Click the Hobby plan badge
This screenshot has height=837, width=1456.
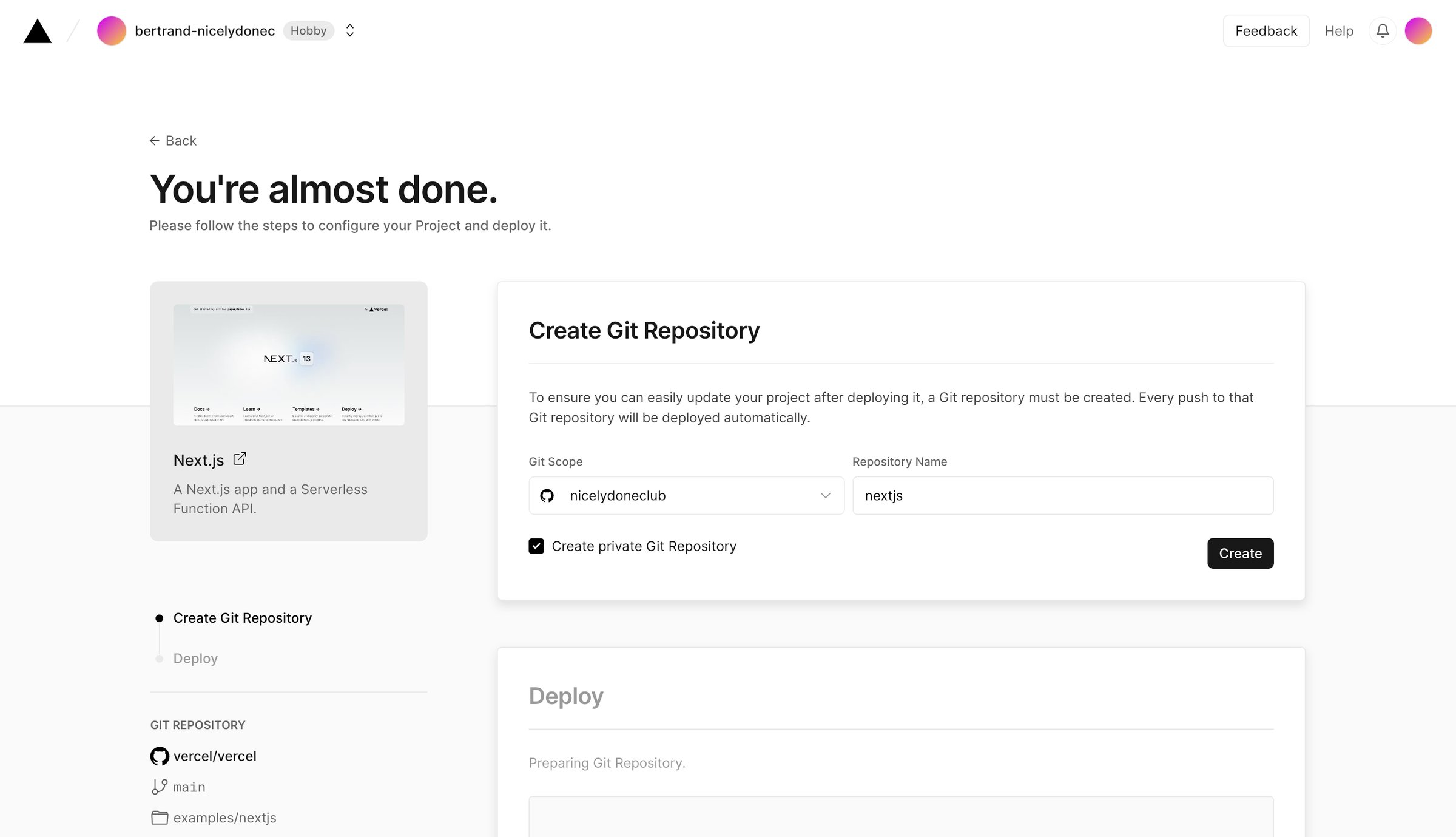tap(308, 31)
